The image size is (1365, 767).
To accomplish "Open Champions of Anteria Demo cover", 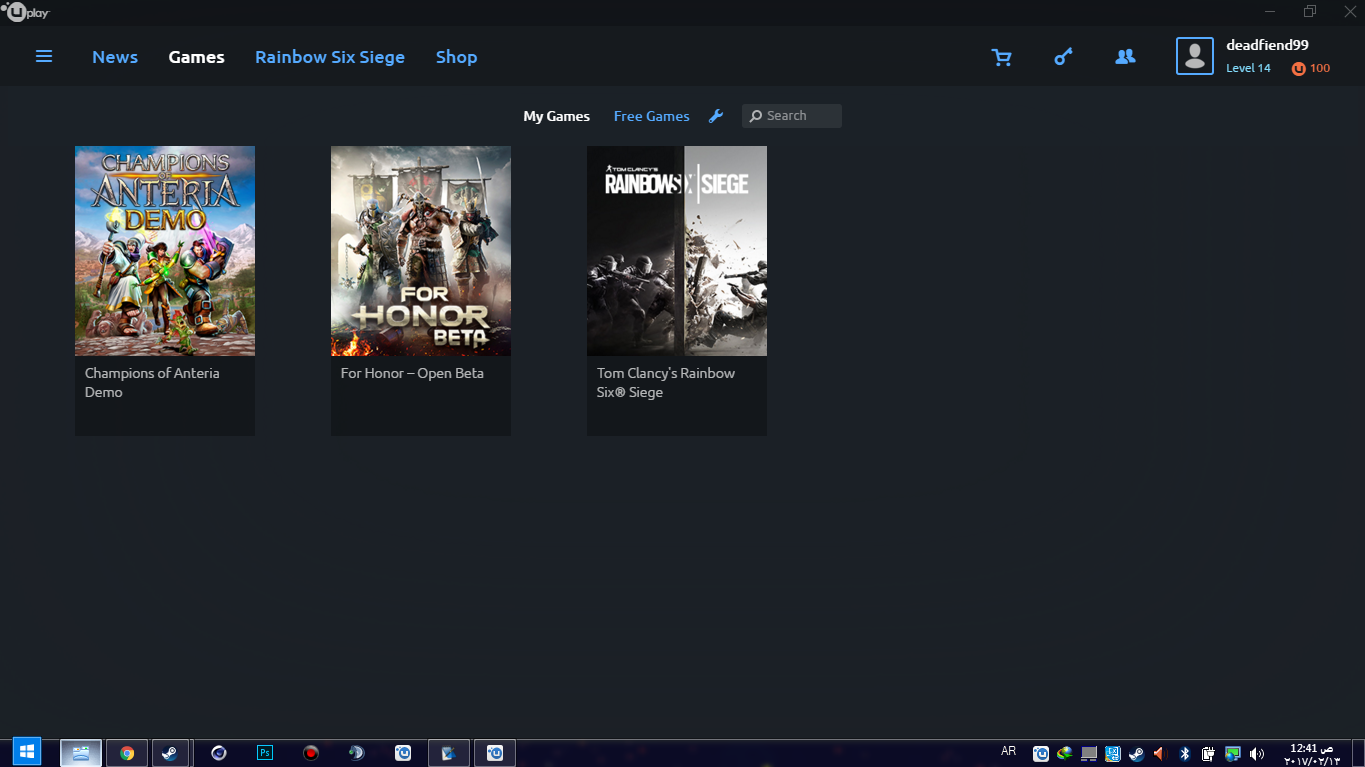I will coord(165,251).
